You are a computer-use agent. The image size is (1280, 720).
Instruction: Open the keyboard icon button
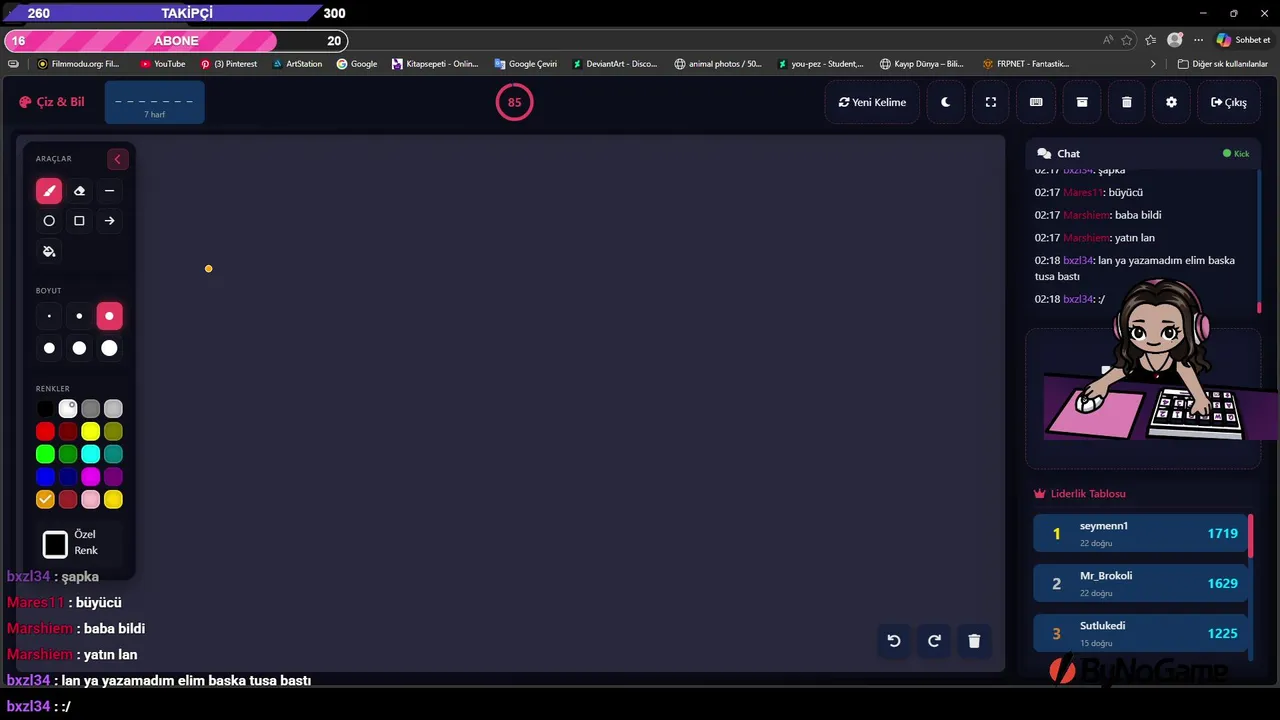1036,102
